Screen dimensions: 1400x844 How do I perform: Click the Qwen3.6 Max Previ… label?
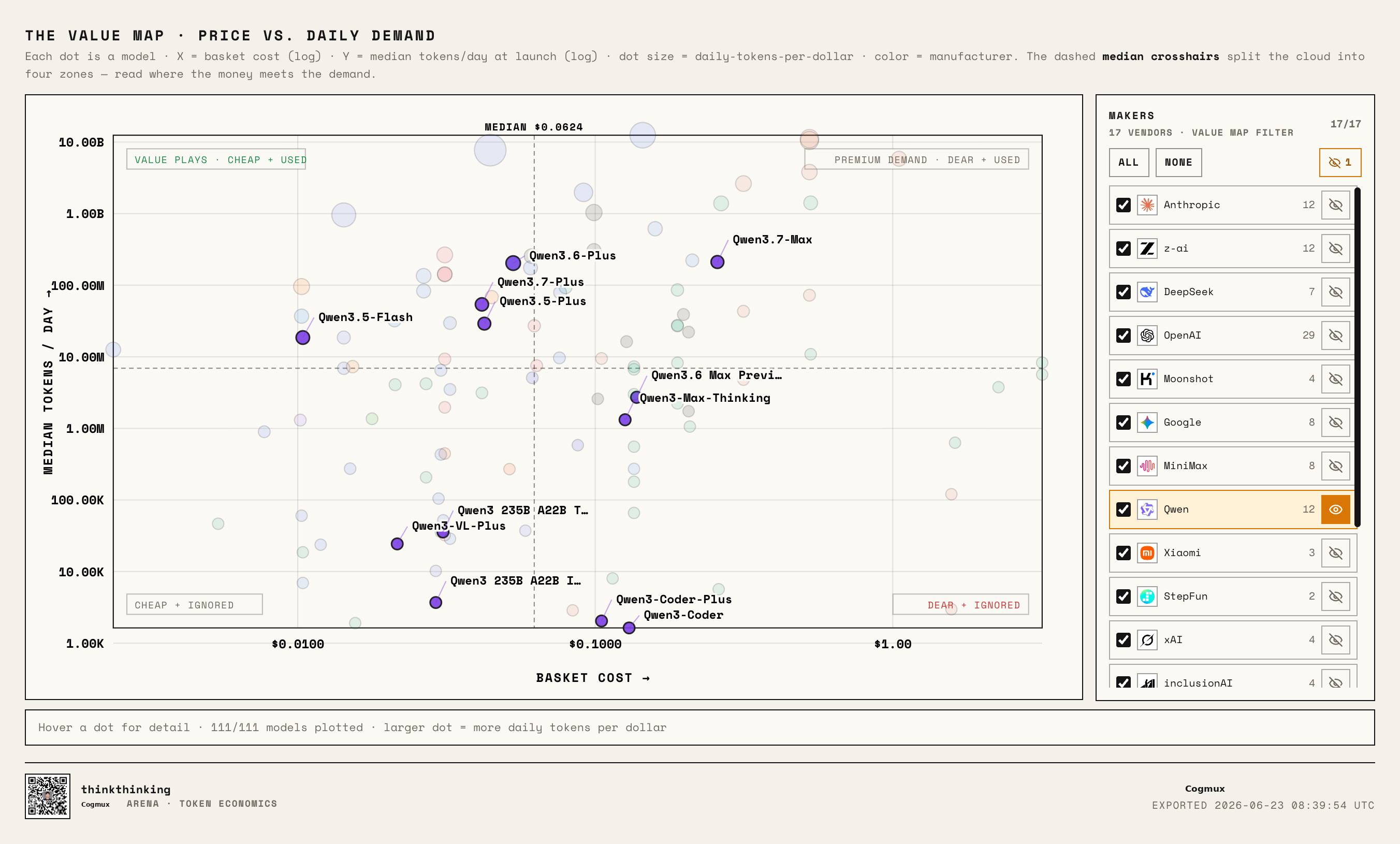(717, 375)
